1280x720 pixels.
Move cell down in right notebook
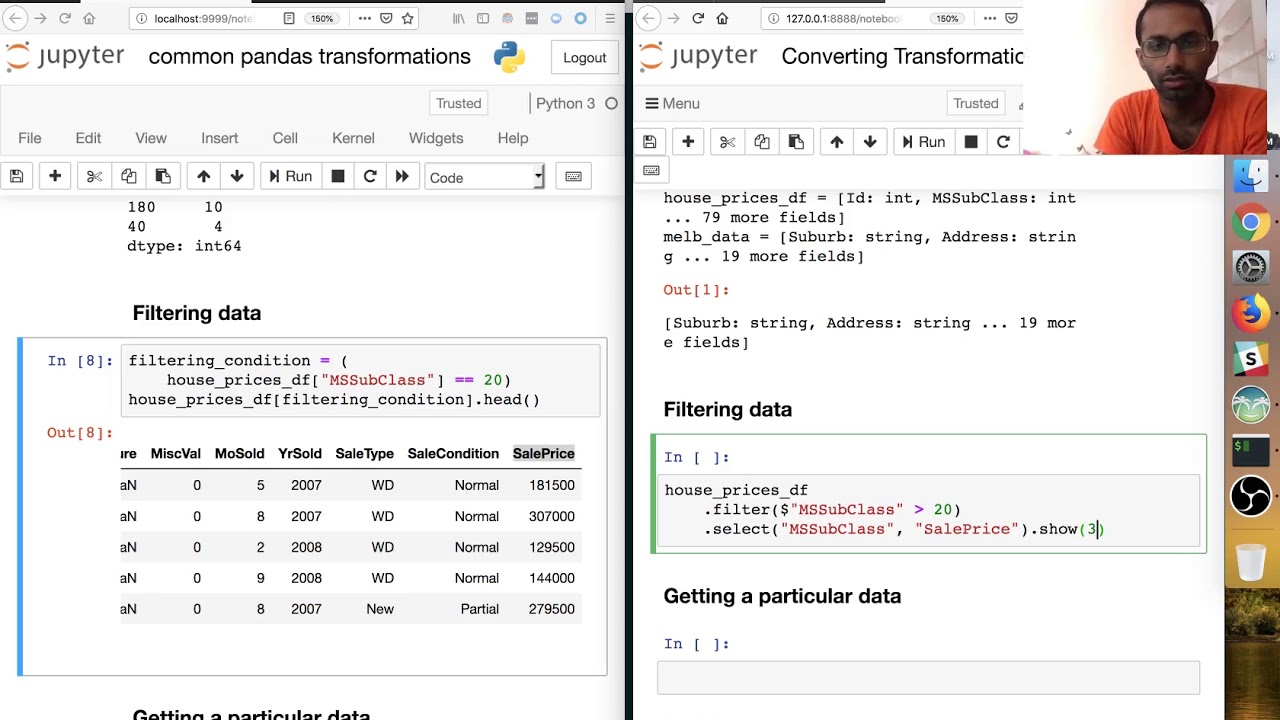[870, 142]
